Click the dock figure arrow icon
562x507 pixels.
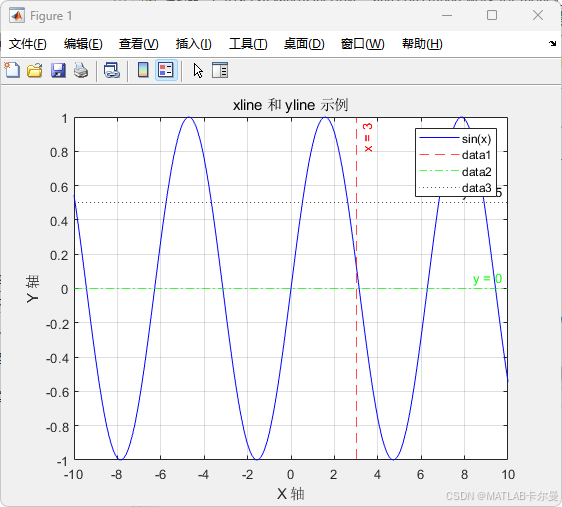[x=552, y=43]
